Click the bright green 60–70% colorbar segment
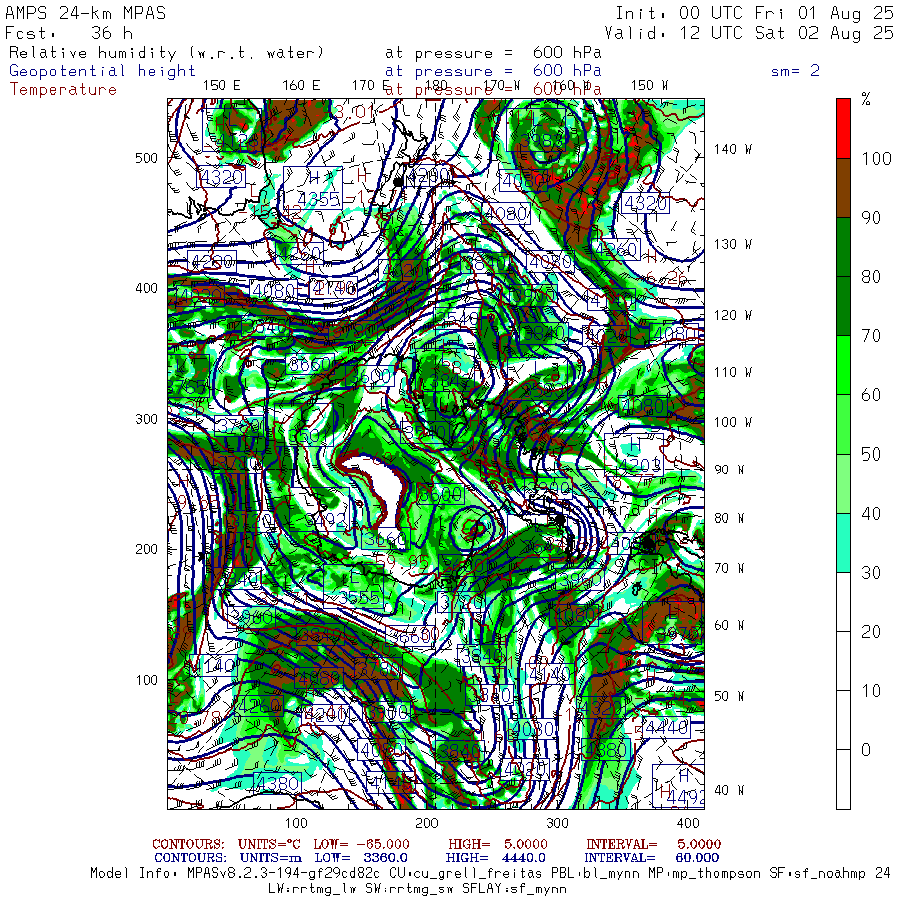This screenshot has width=900, height=900. (843, 365)
